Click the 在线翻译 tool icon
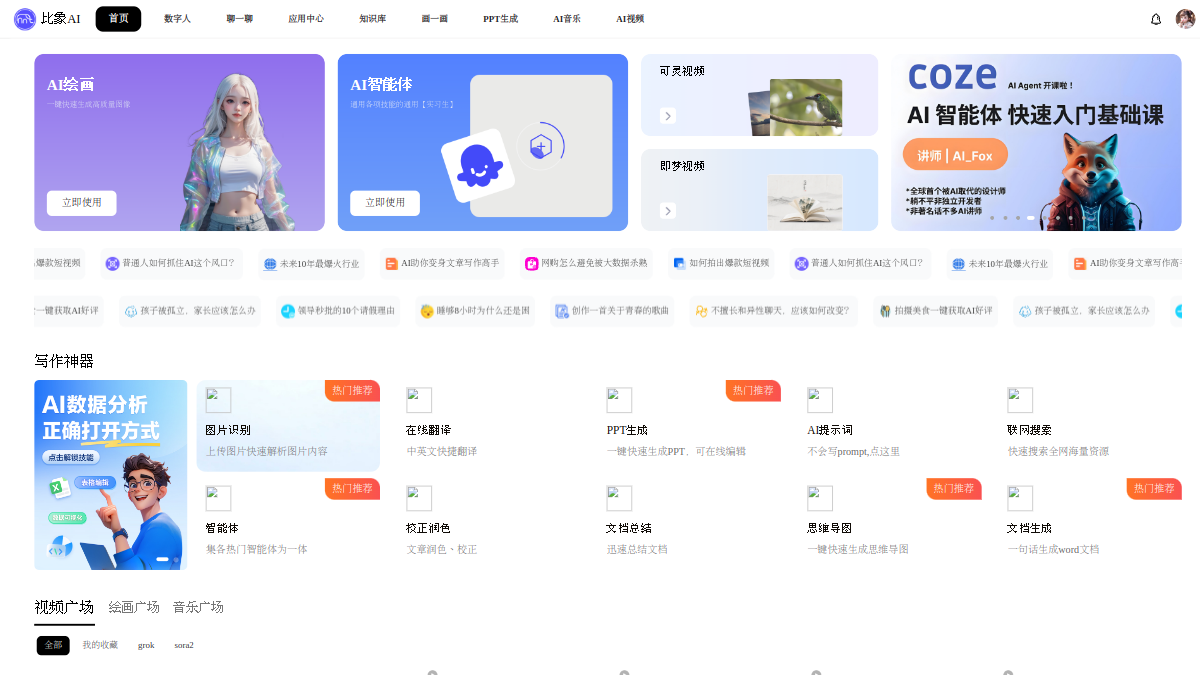 [x=419, y=400]
